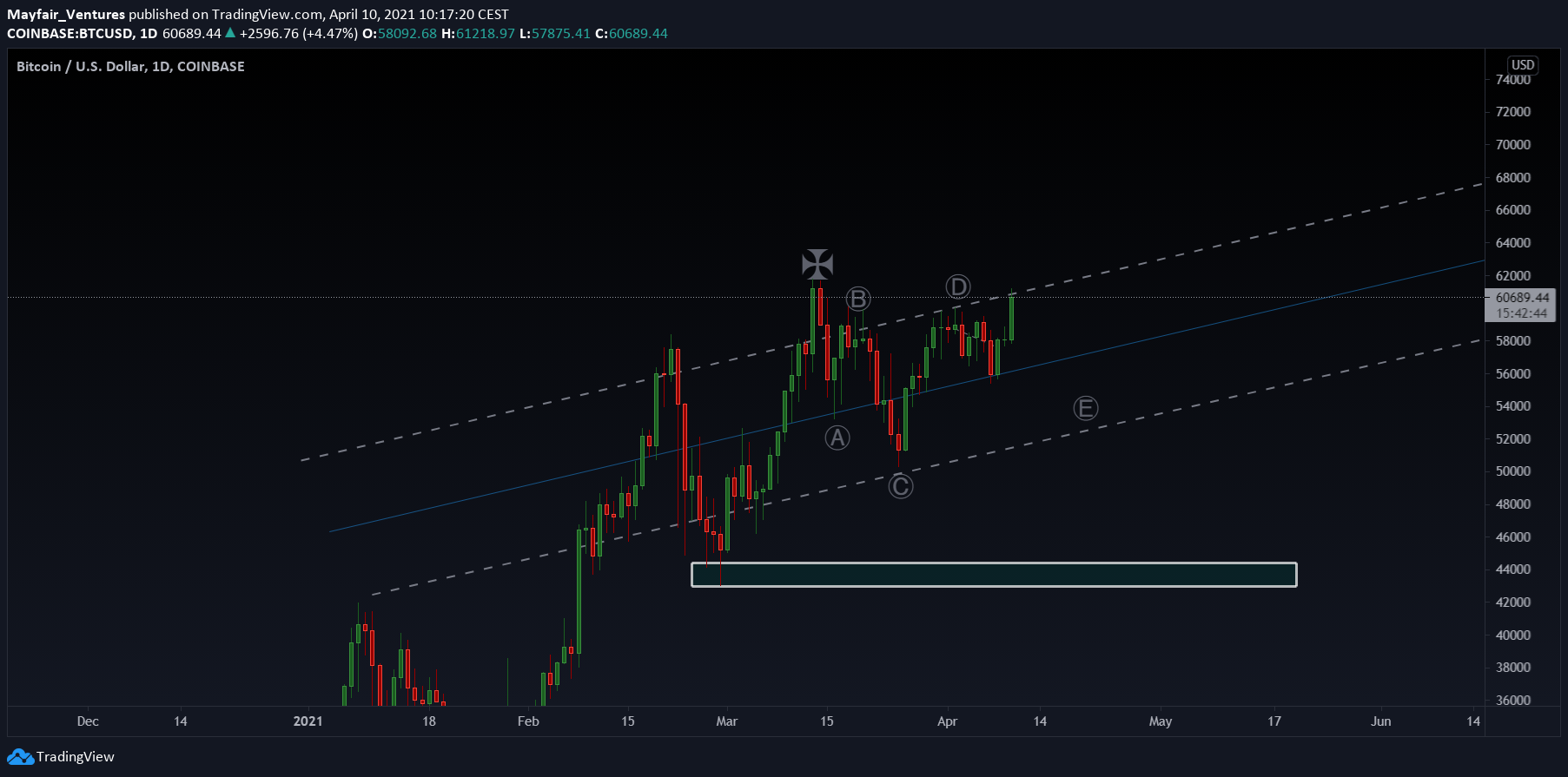Select the circled C wave label

tap(901, 486)
